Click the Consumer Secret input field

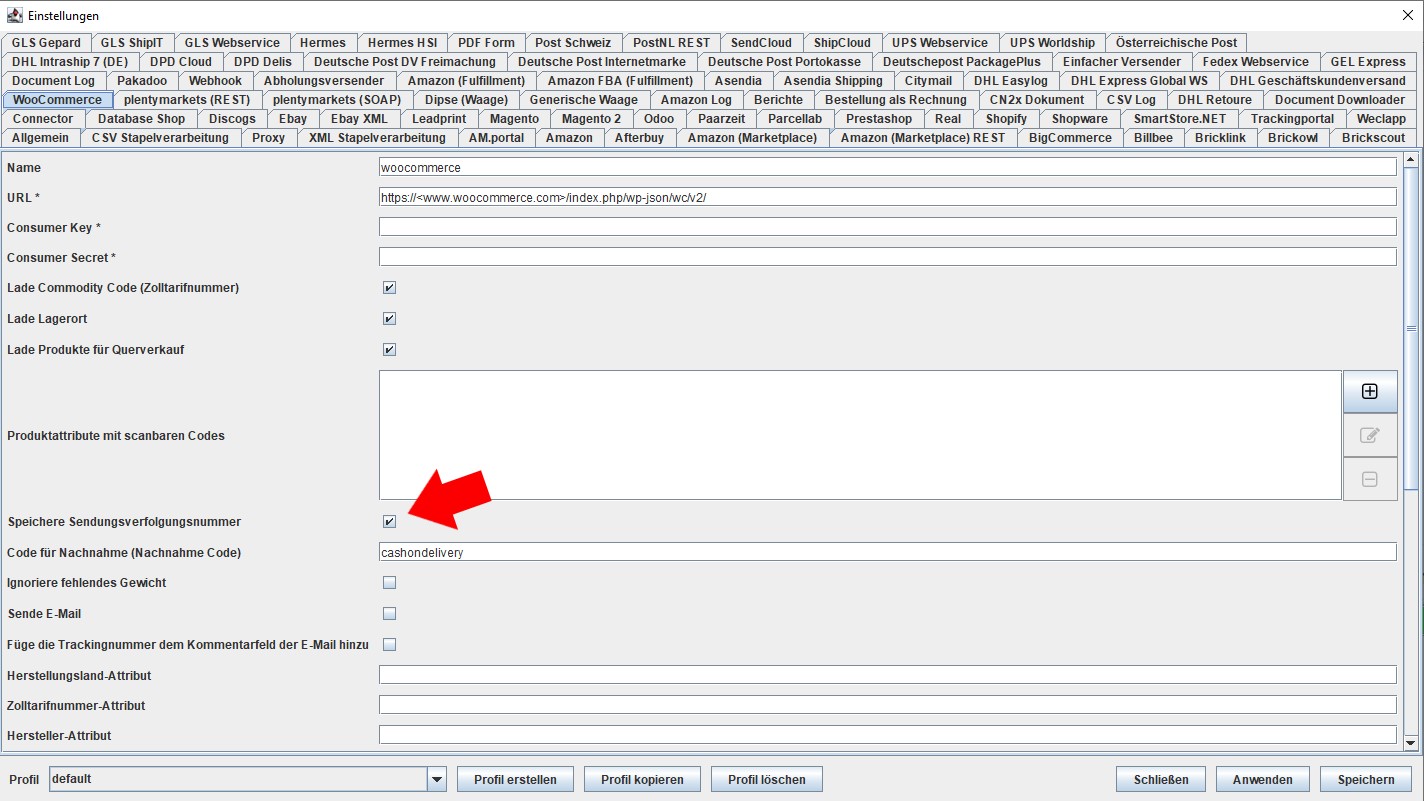point(887,257)
